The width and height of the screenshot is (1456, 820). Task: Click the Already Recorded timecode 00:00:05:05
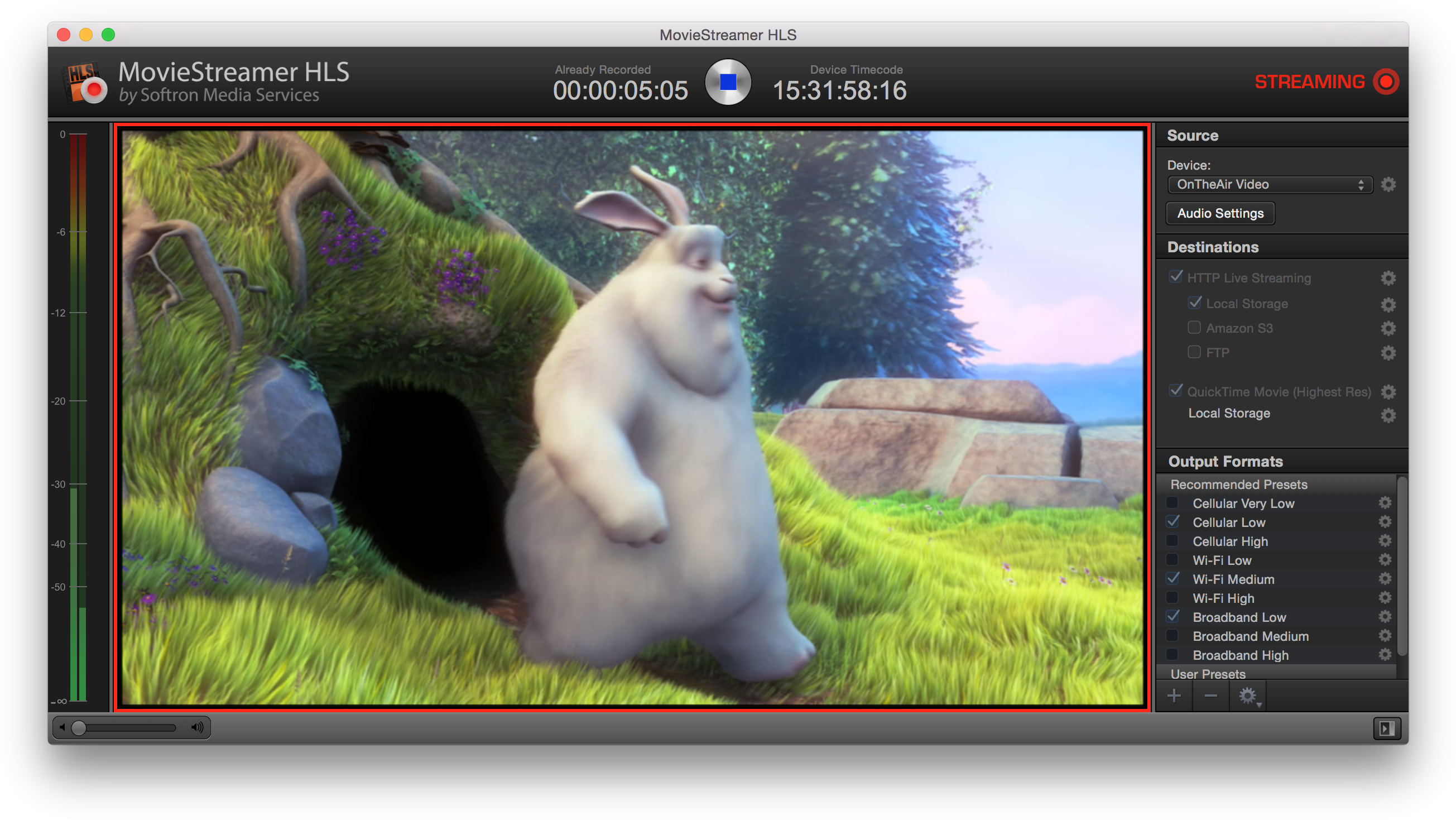pos(620,90)
